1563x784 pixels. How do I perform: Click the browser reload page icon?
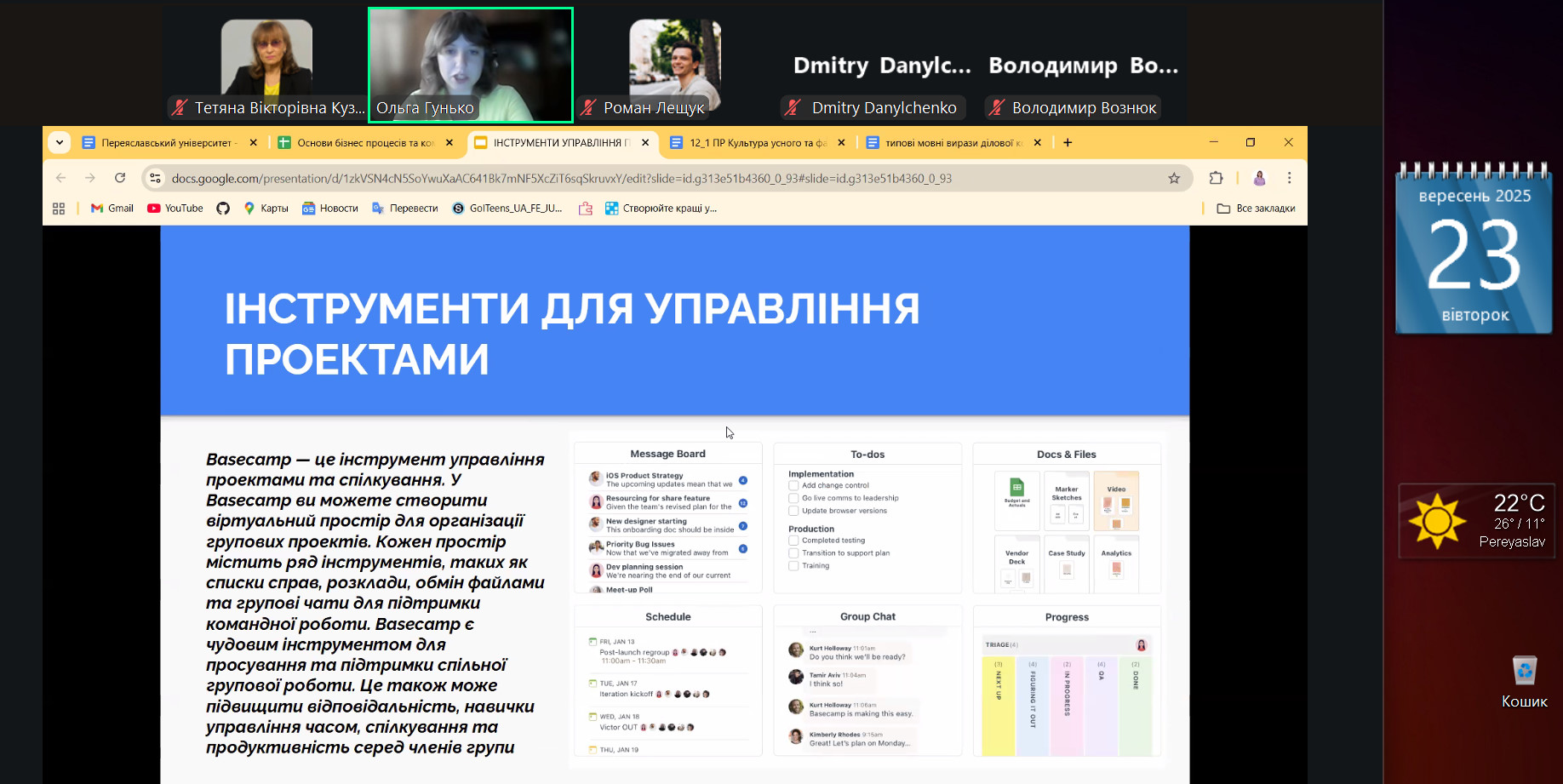coord(120,178)
